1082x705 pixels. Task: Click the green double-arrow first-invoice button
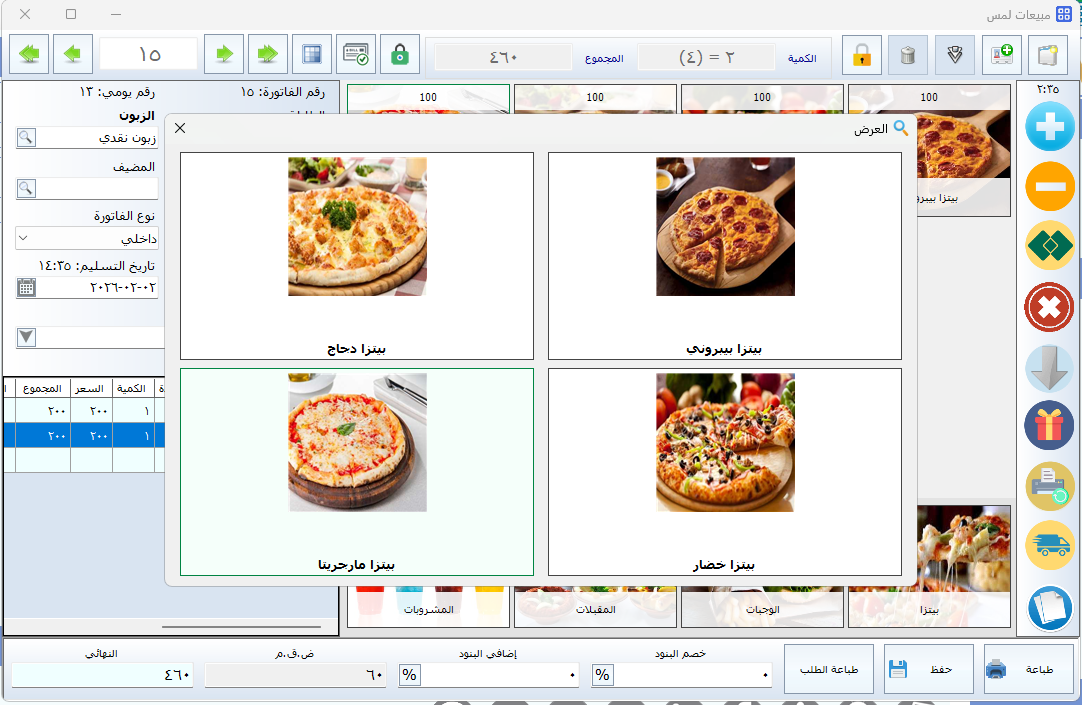30,54
